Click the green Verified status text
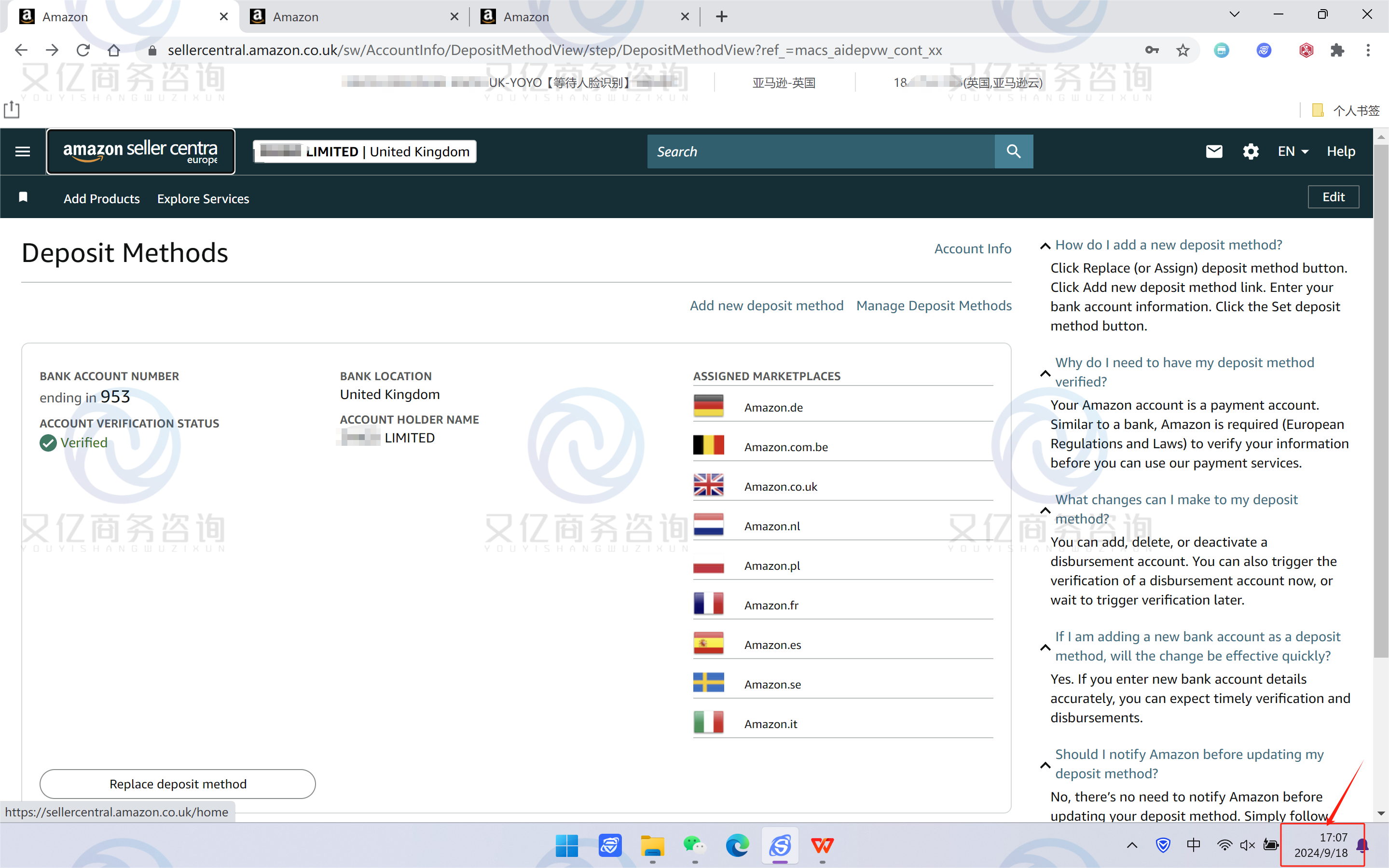 [x=84, y=442]
